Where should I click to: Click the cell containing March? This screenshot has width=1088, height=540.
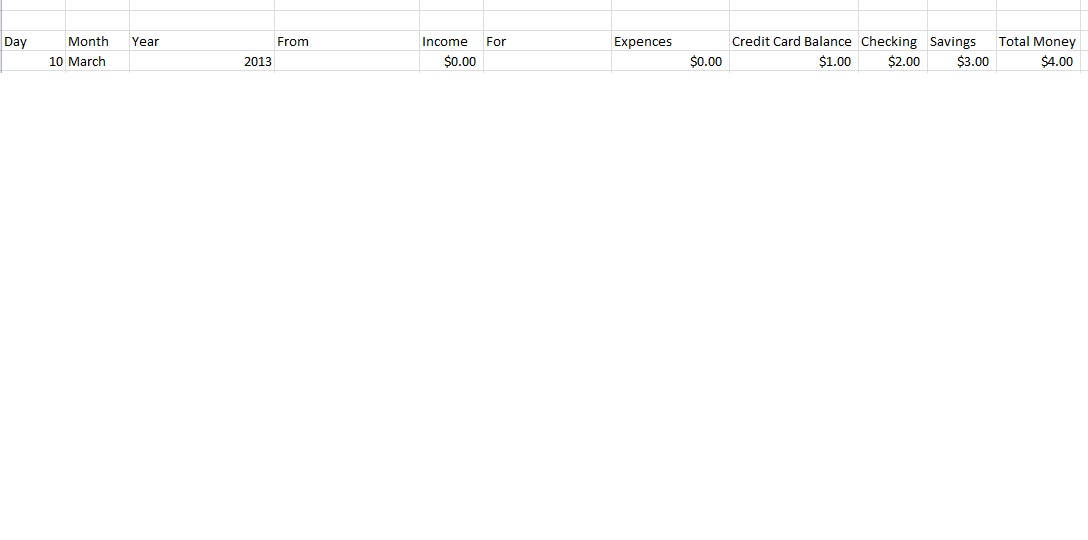point(97,61)
